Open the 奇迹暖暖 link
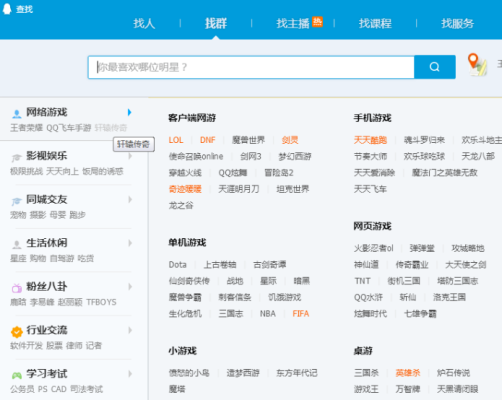This screenshot has height=400, width=502. [185, 189]
